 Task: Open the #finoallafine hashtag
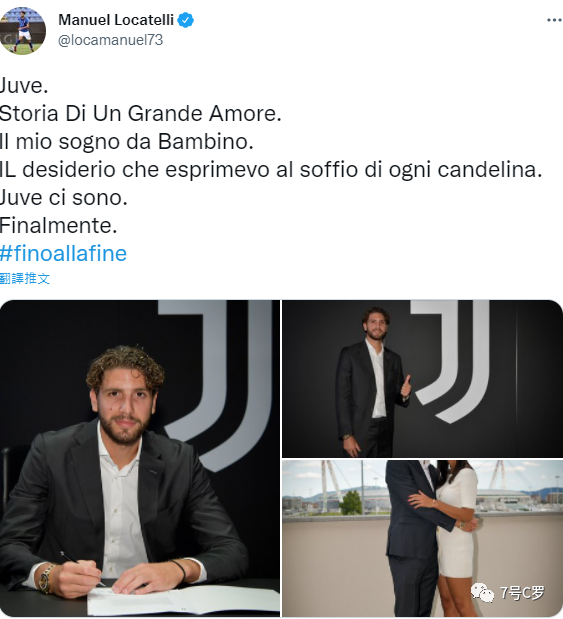64,253
